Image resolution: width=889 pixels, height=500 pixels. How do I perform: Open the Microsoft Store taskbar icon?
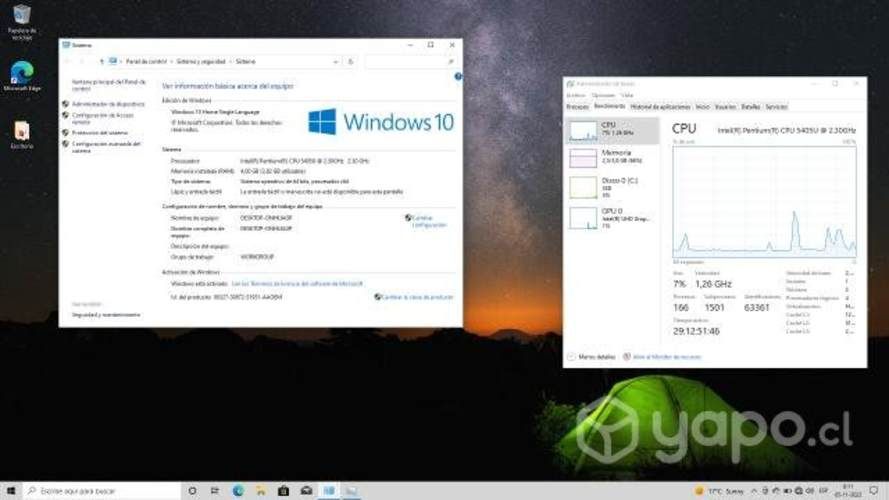(284, 491)
